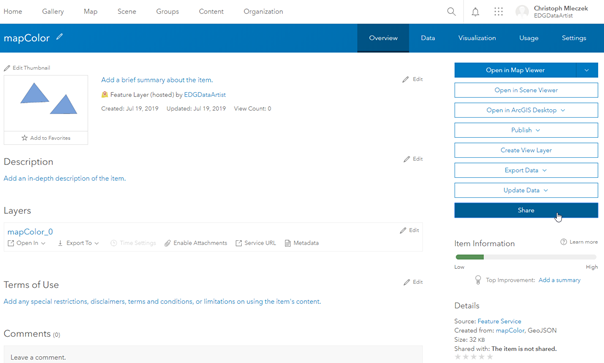Open Map in top navigation

90,12
